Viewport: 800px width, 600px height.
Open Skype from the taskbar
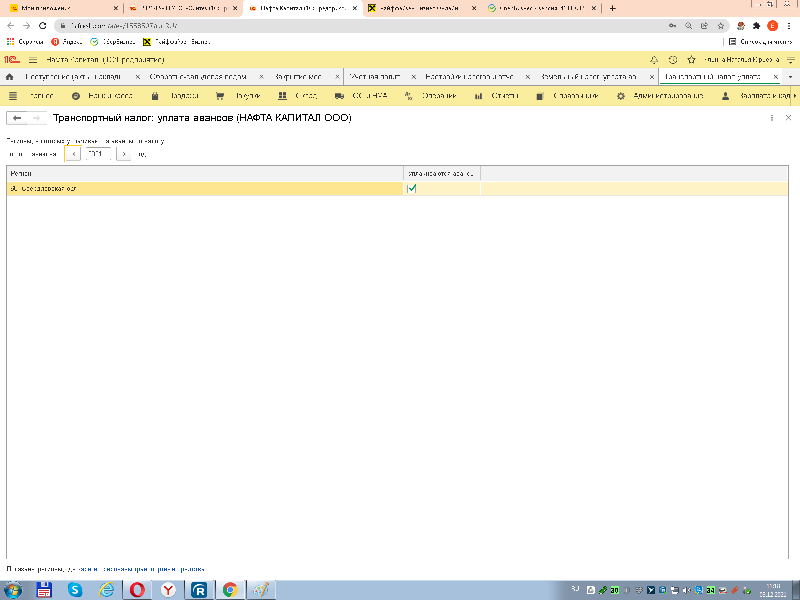pyautogui.click(x=75, y=590)
